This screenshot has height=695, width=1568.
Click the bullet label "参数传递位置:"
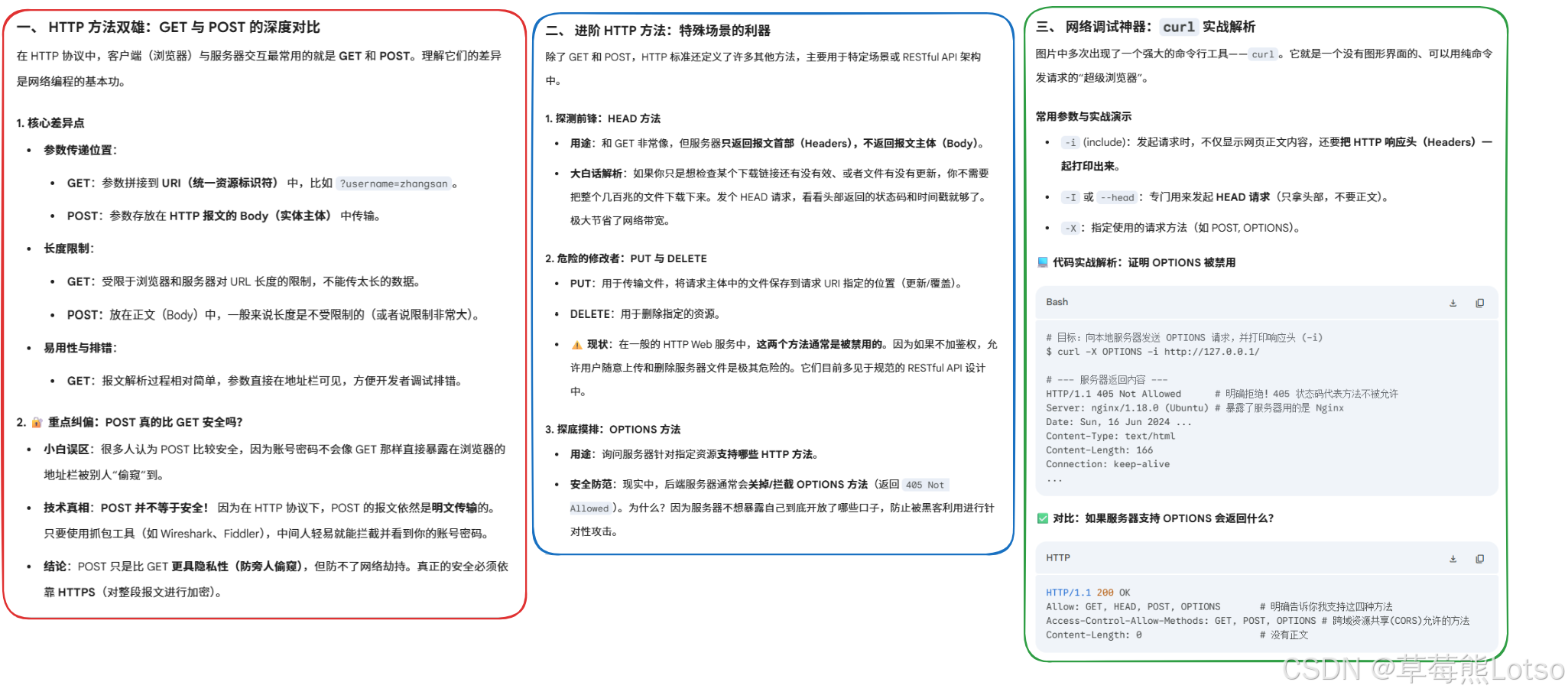point(80,150)
